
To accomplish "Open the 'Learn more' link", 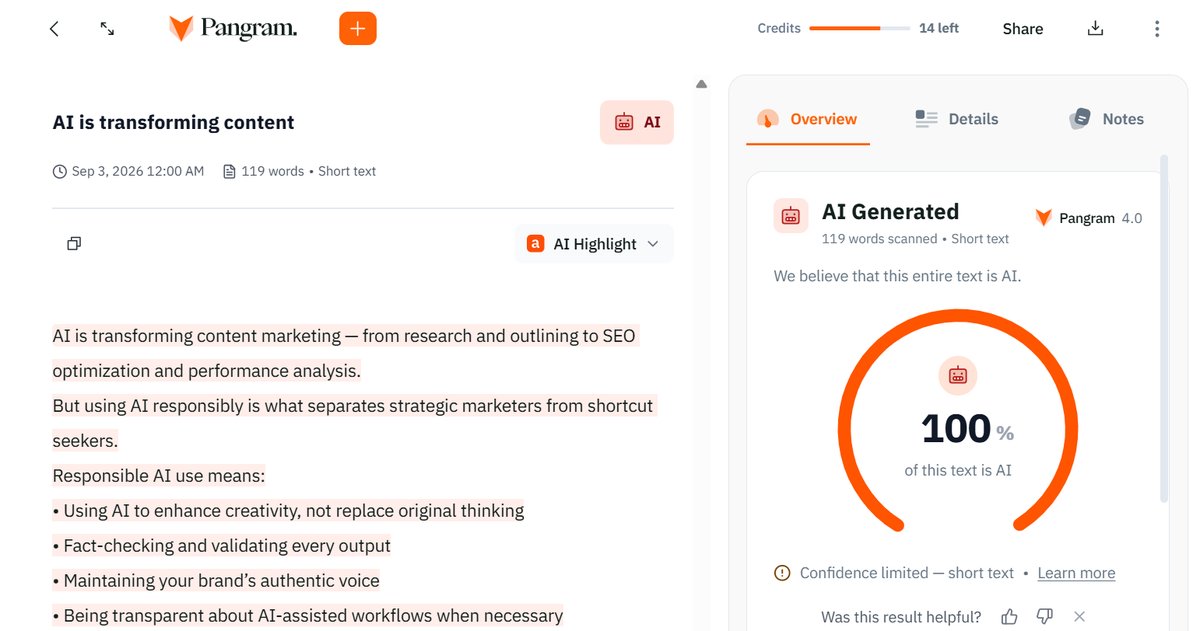I will (x=1076, y=573).
